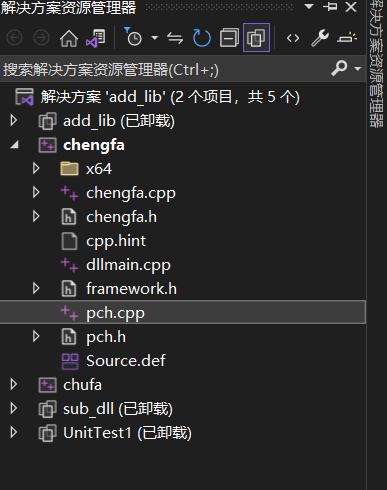This screenshot has width=387, height=490.
Task: Expand the unloaded UnitTest1 project
Action: tap(14, 433)
